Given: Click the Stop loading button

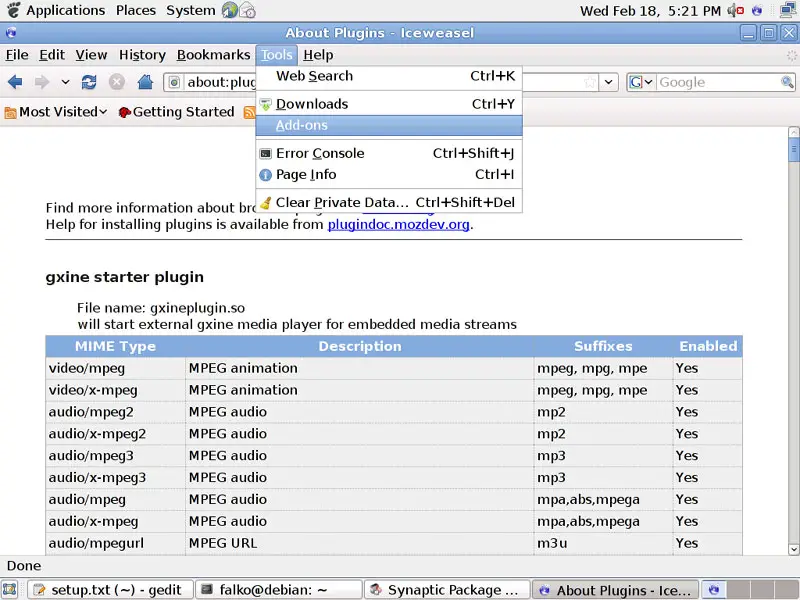Looking at the screenshot, I should click(x=117, y=82).
